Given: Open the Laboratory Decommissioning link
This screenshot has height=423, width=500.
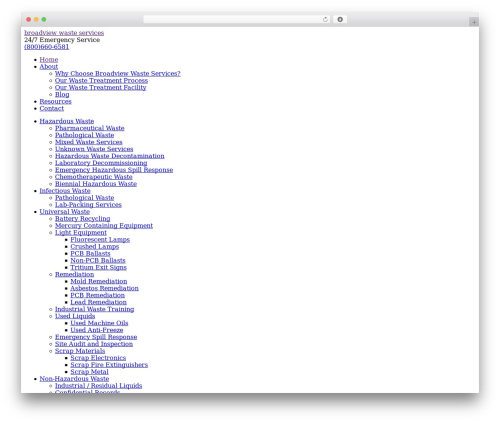Looking at the screenshot, I should pos(101,163).
